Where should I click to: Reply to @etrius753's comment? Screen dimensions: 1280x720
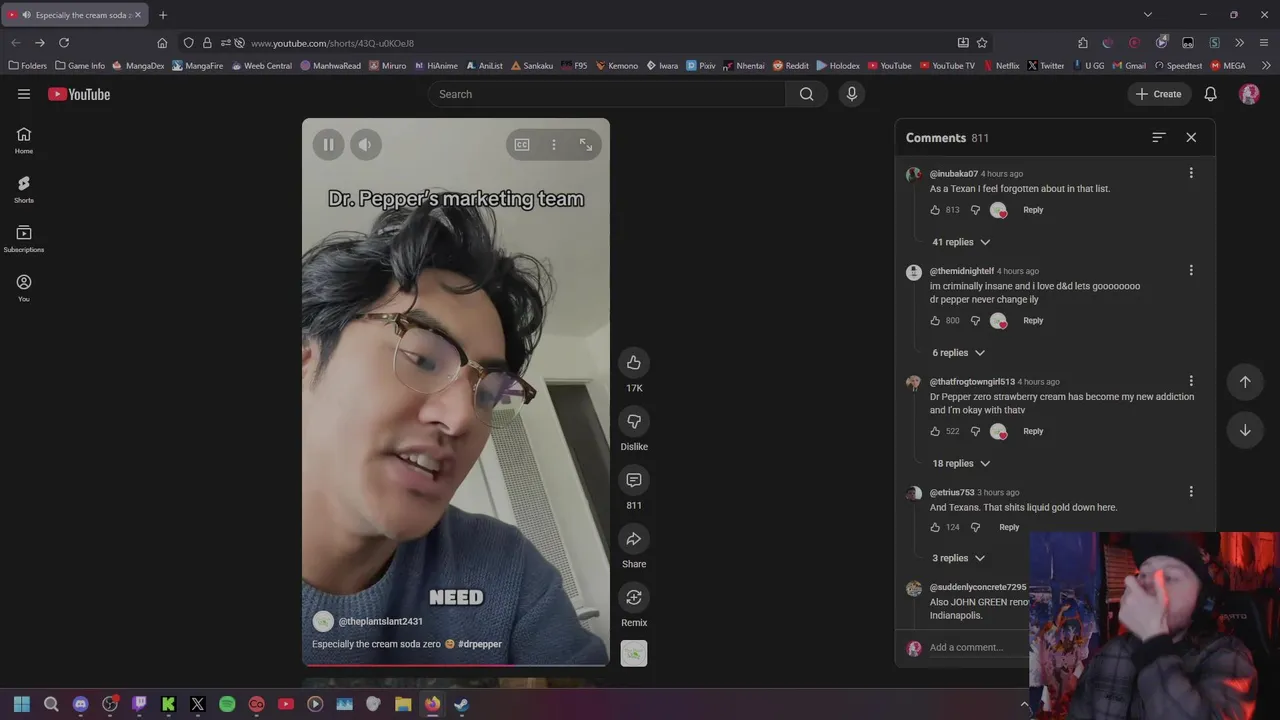(x=1009, y=527)
